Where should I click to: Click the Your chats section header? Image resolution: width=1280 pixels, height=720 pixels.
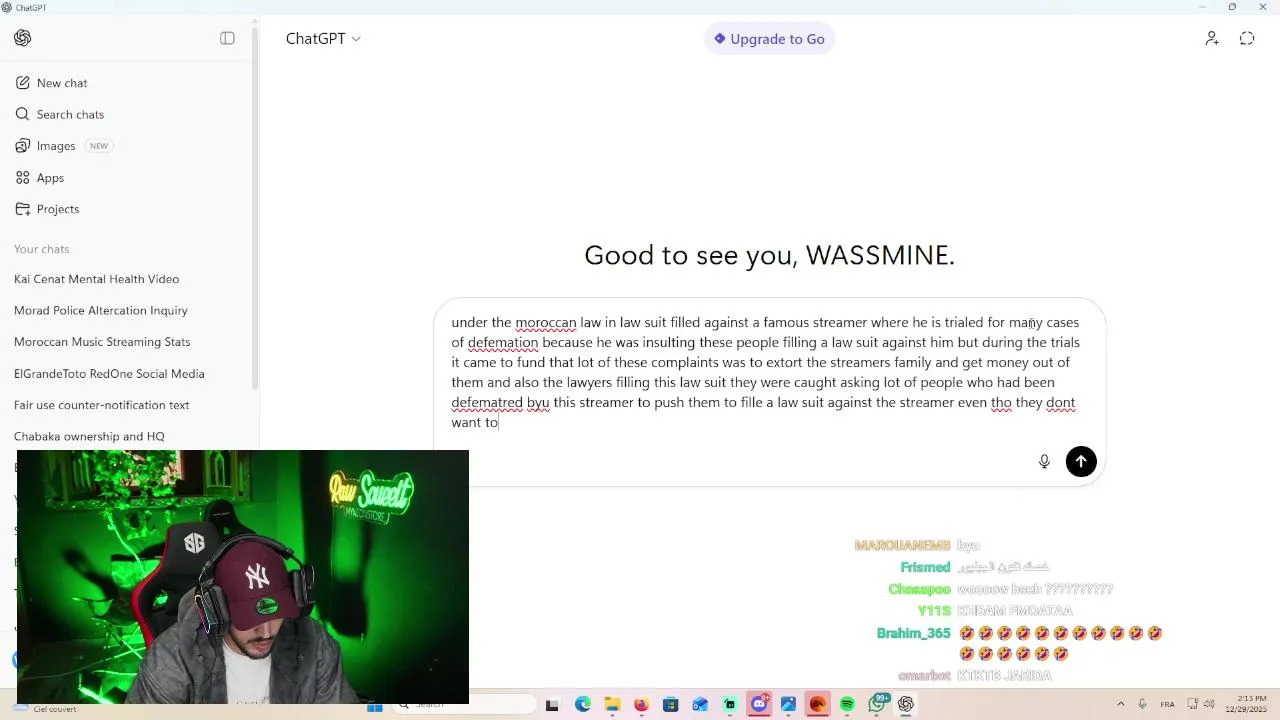pyautogui.click(x=41, y=249)
